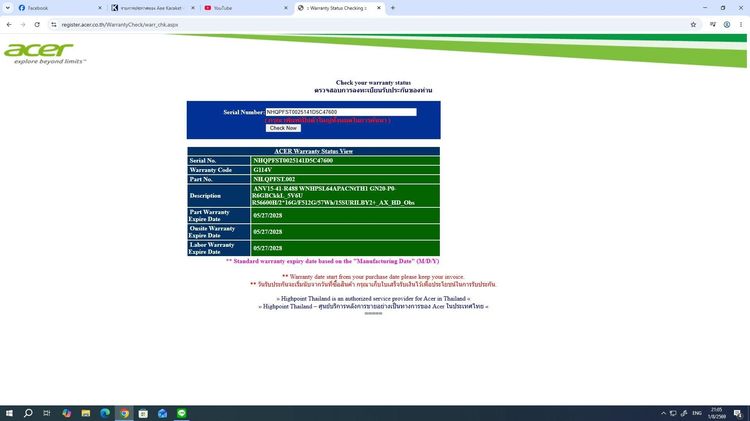This screenshot has width=750, height=421.
Task: Select the Warranty Status Checking tab
Action: pyautogui.click(x=339, y=8)
